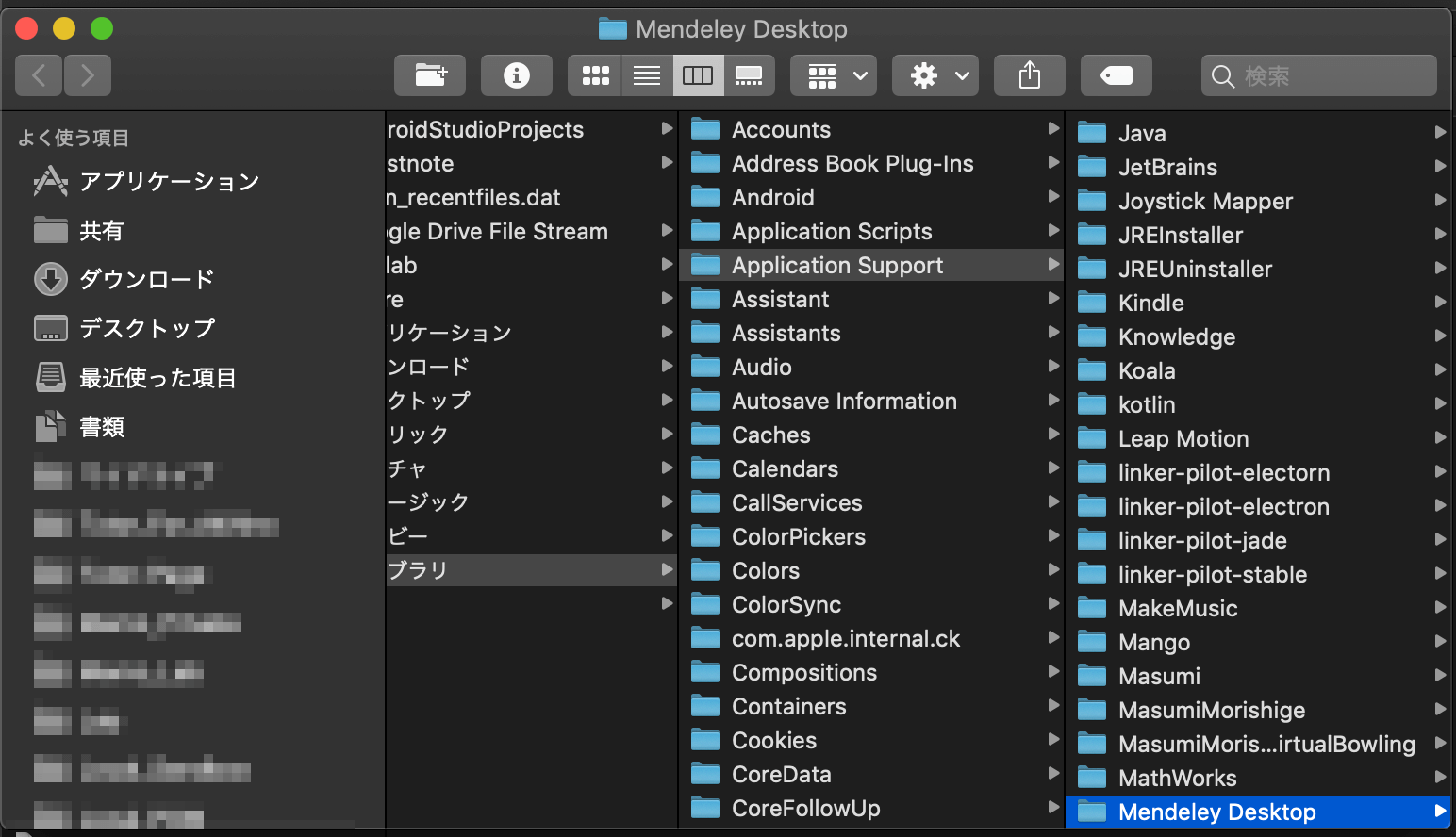Select the Audio folder
The width and height of the screenshot is (1456, 837).
coord(870,367)
